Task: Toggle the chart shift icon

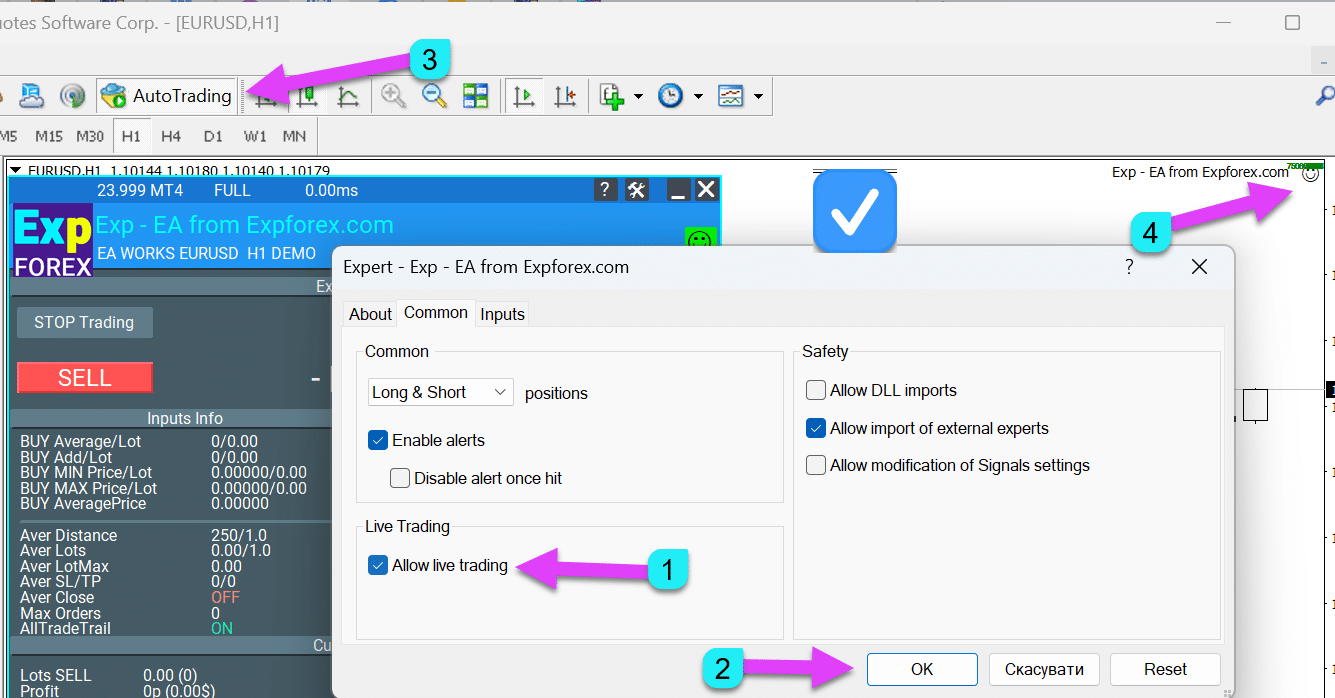Action: 565,96
